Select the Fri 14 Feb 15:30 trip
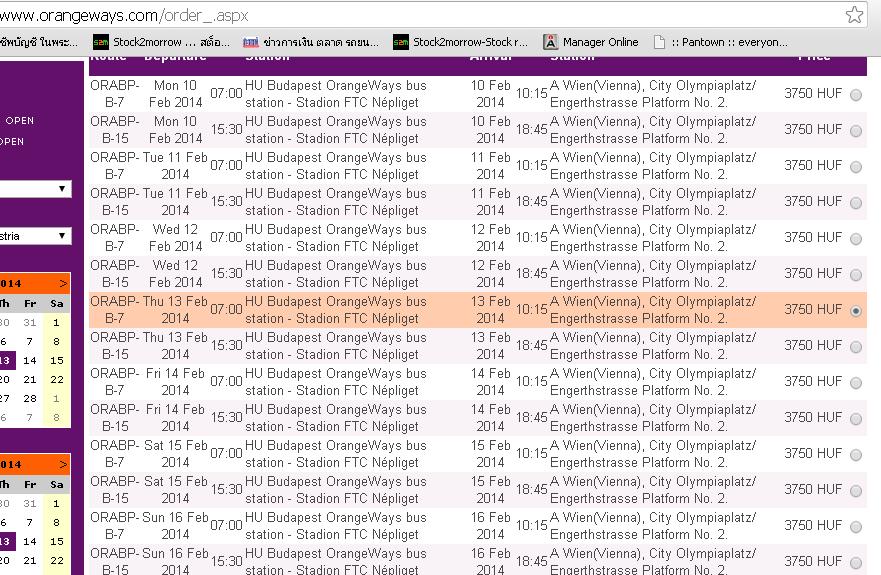Screen dimensions: 881x575 [x=856, y=419]
